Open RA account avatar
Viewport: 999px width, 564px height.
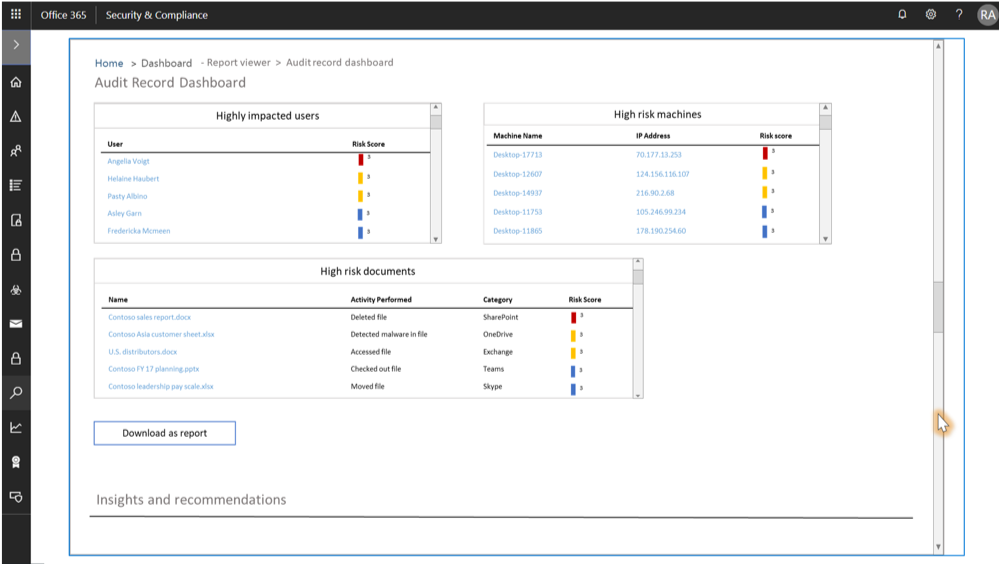(x=987, y=15)
